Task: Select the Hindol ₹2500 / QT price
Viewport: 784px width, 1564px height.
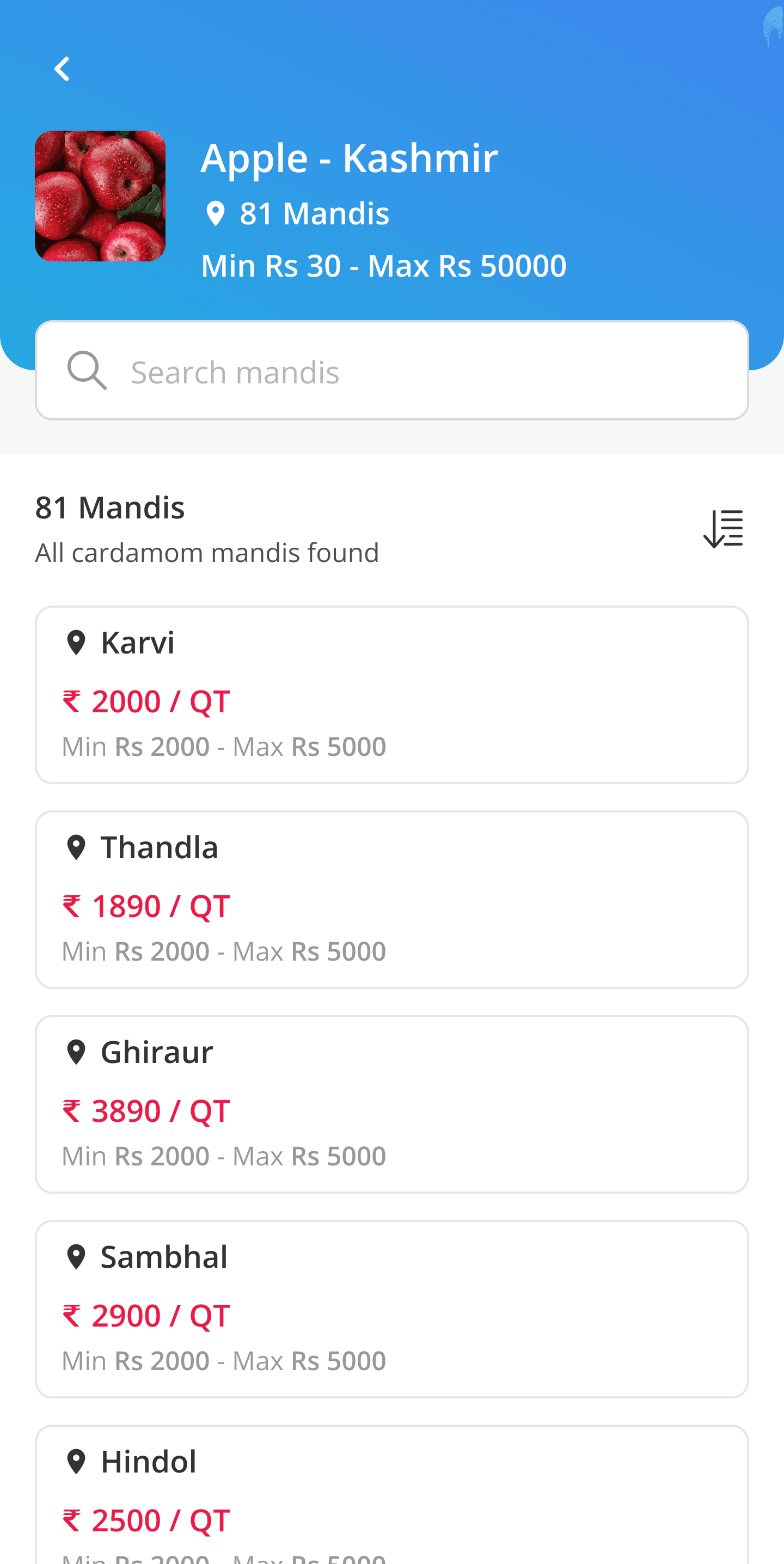Action: point(146,1520)
